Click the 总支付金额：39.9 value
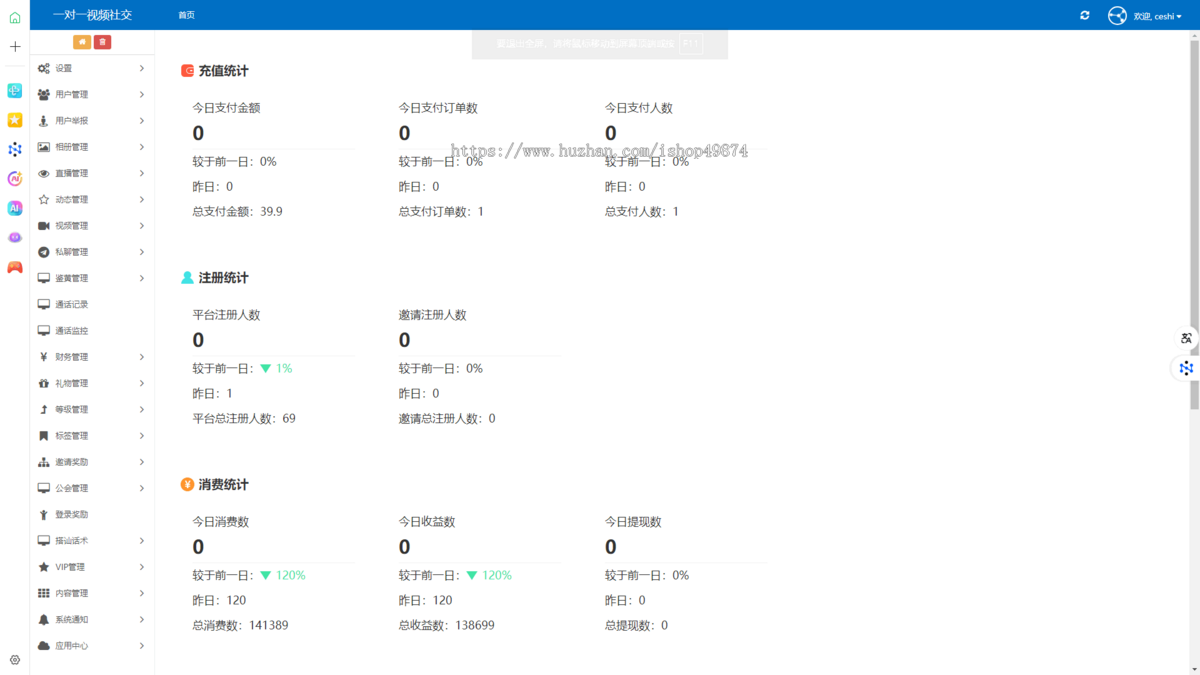This screenshot has height=675, width=1200. (x=238, y=212)
